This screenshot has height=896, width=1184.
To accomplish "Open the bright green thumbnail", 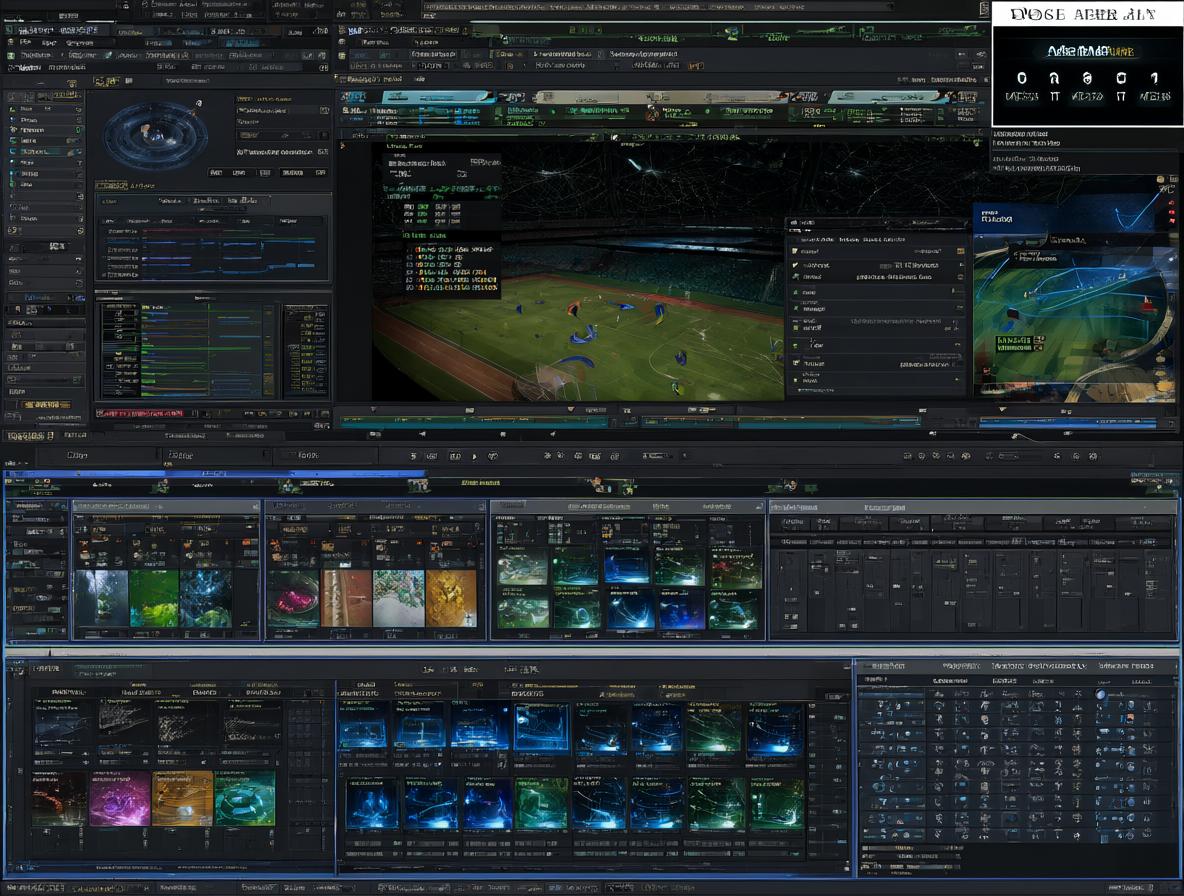I will pyautogui.click(x=154, y=598).
